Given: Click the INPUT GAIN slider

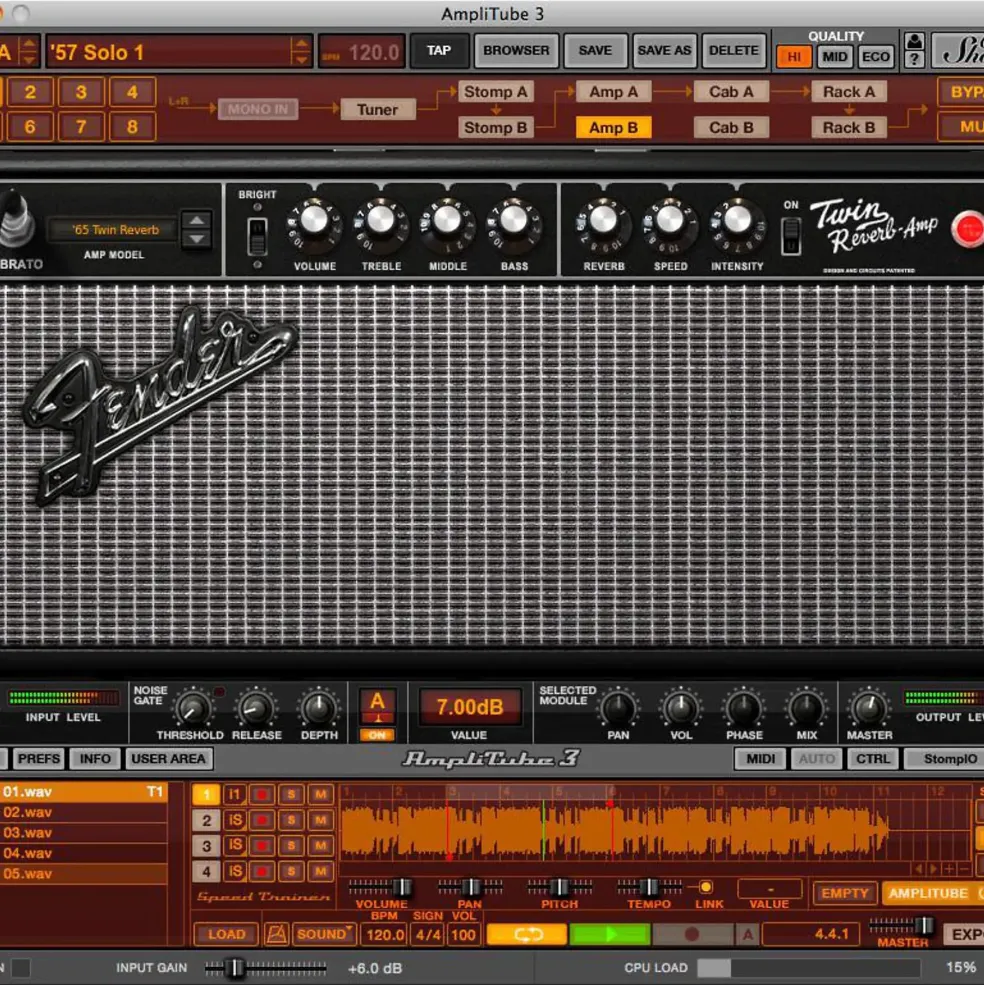Looking at the screenshot, I should [x=265, y=968].
